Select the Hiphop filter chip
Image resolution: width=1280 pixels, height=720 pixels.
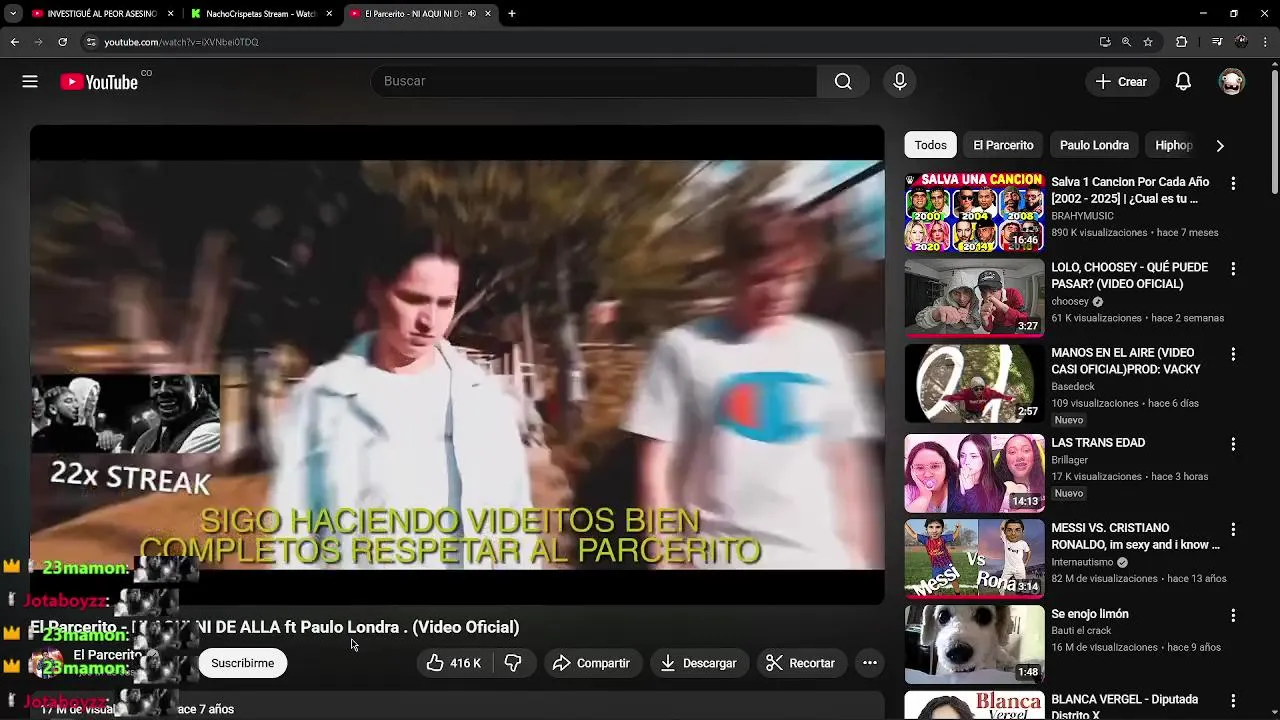[x=1174, y=145]
